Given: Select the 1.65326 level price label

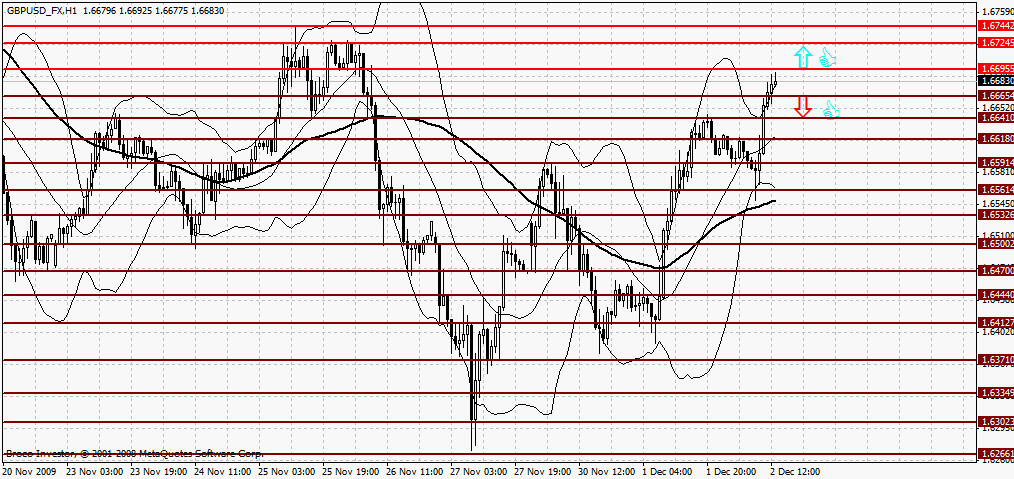Looking at the screenshot, I should pos(997,215).
